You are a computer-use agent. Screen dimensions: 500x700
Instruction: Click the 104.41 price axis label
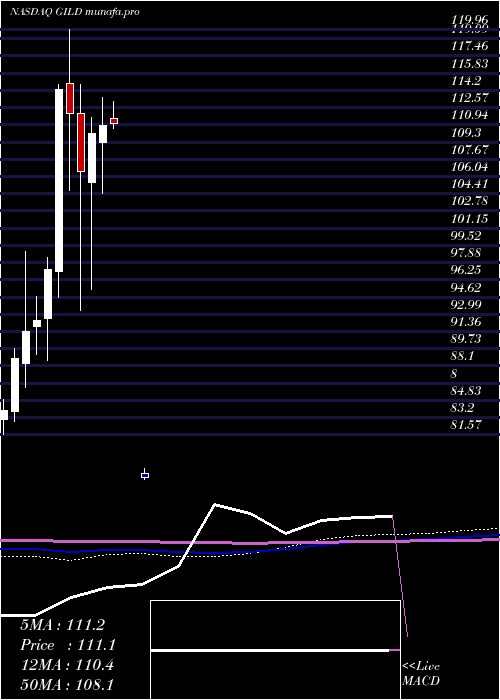click(x=469, y=183)
